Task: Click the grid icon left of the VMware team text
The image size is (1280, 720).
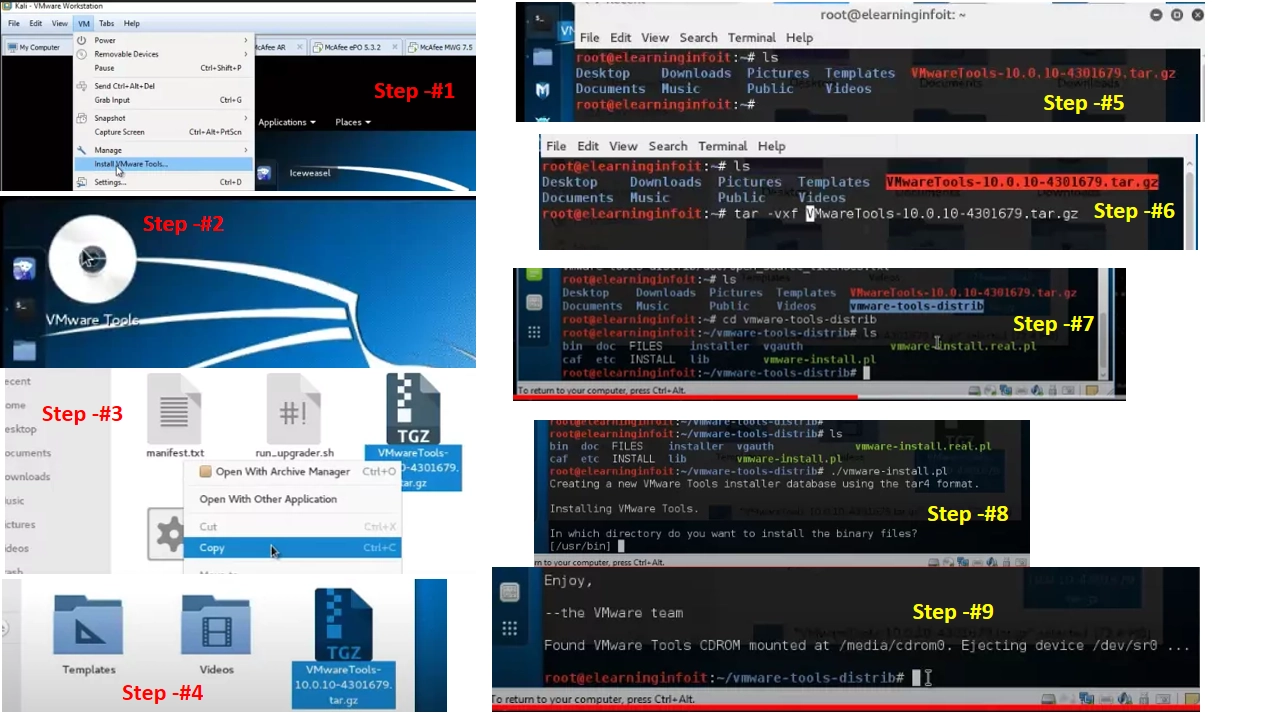Action: pos(510,628)
